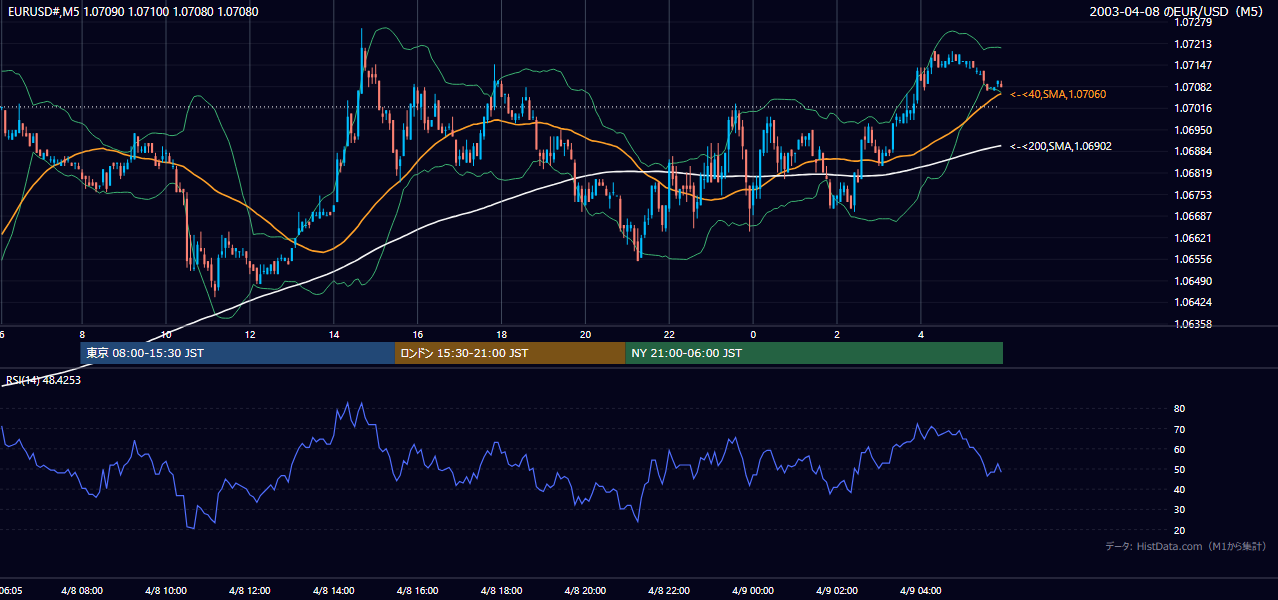
Task: Click the 4/9 02:00 time axis label
Action: tap(837, 591)
